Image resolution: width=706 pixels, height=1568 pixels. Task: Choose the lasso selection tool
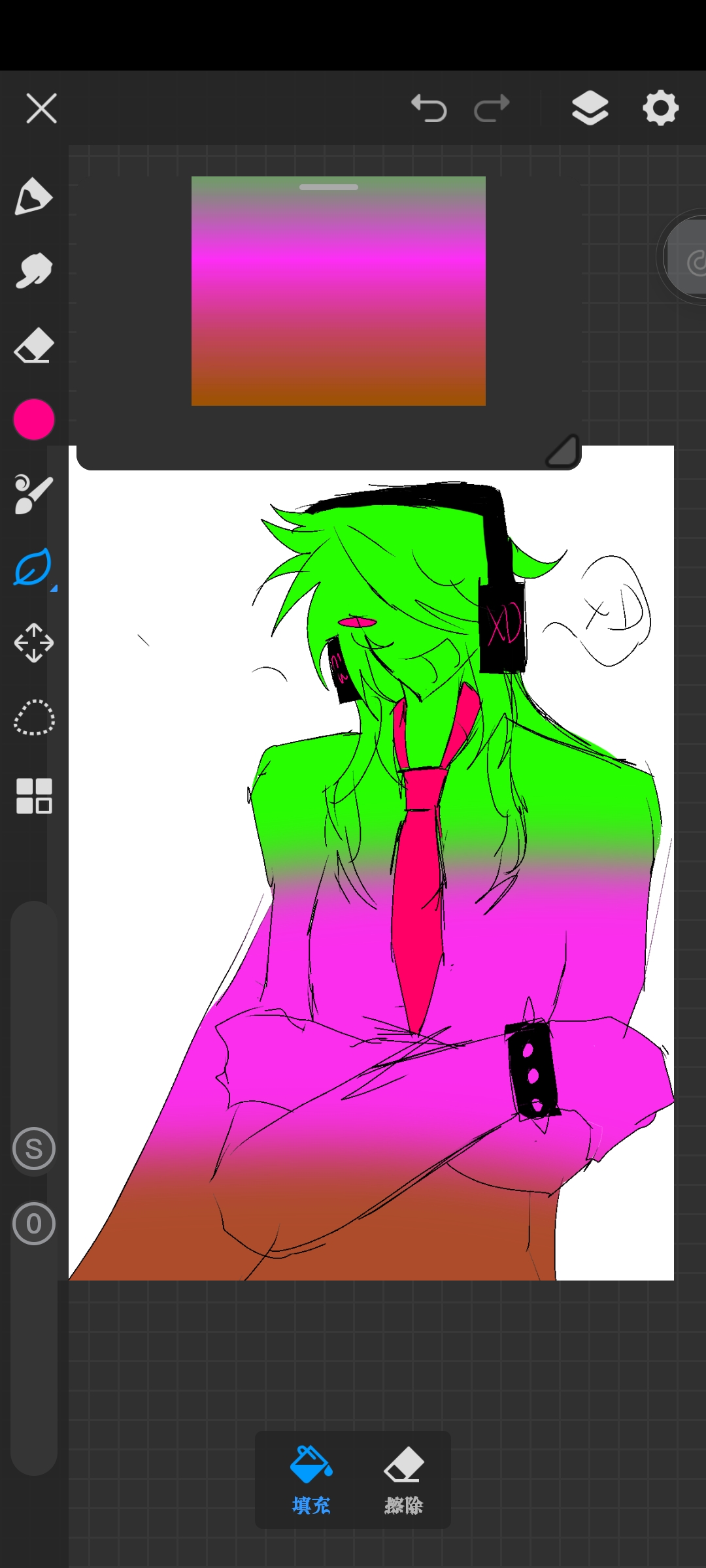click(33, 718)
